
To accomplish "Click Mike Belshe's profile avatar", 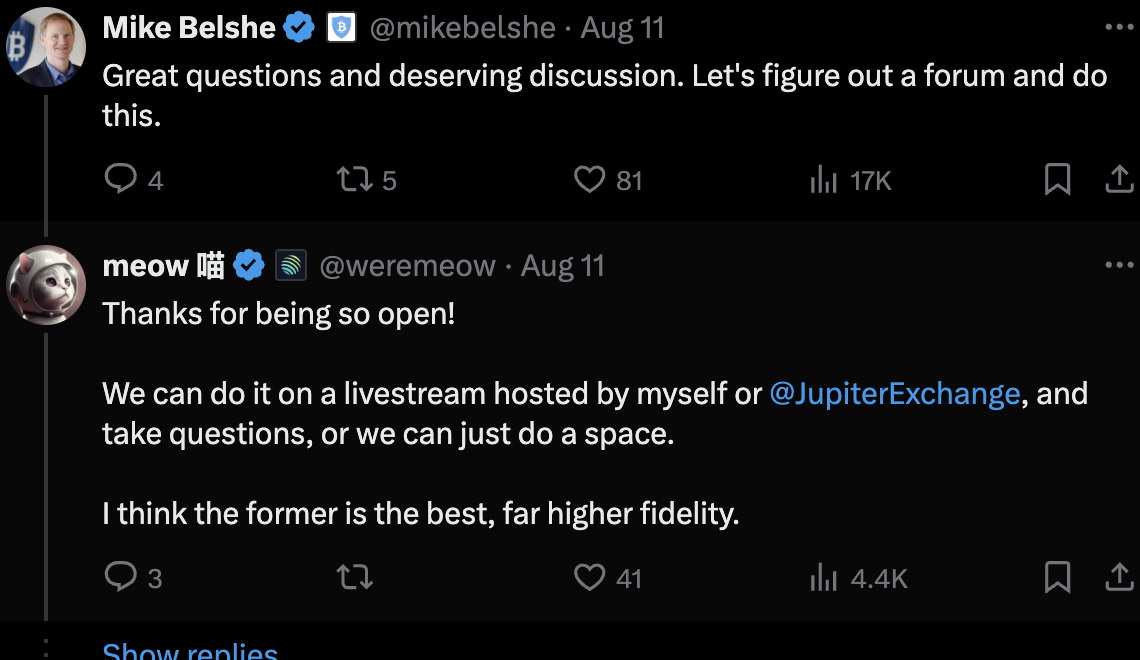I will (x=46, y=46).
